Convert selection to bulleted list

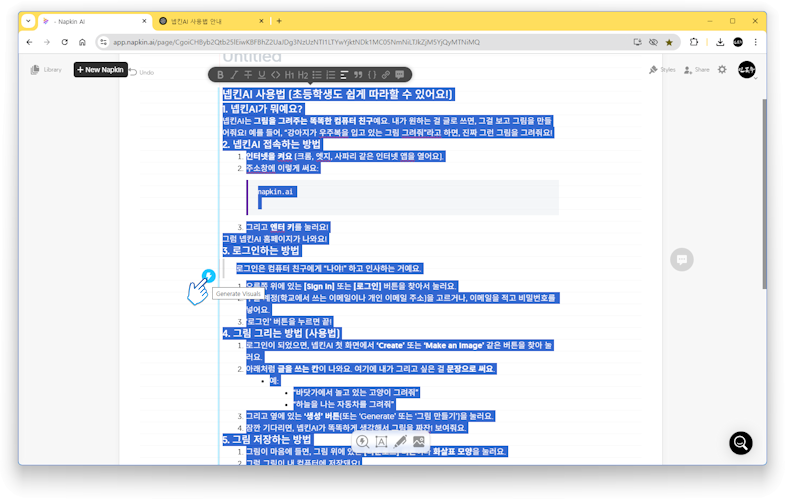317,75
